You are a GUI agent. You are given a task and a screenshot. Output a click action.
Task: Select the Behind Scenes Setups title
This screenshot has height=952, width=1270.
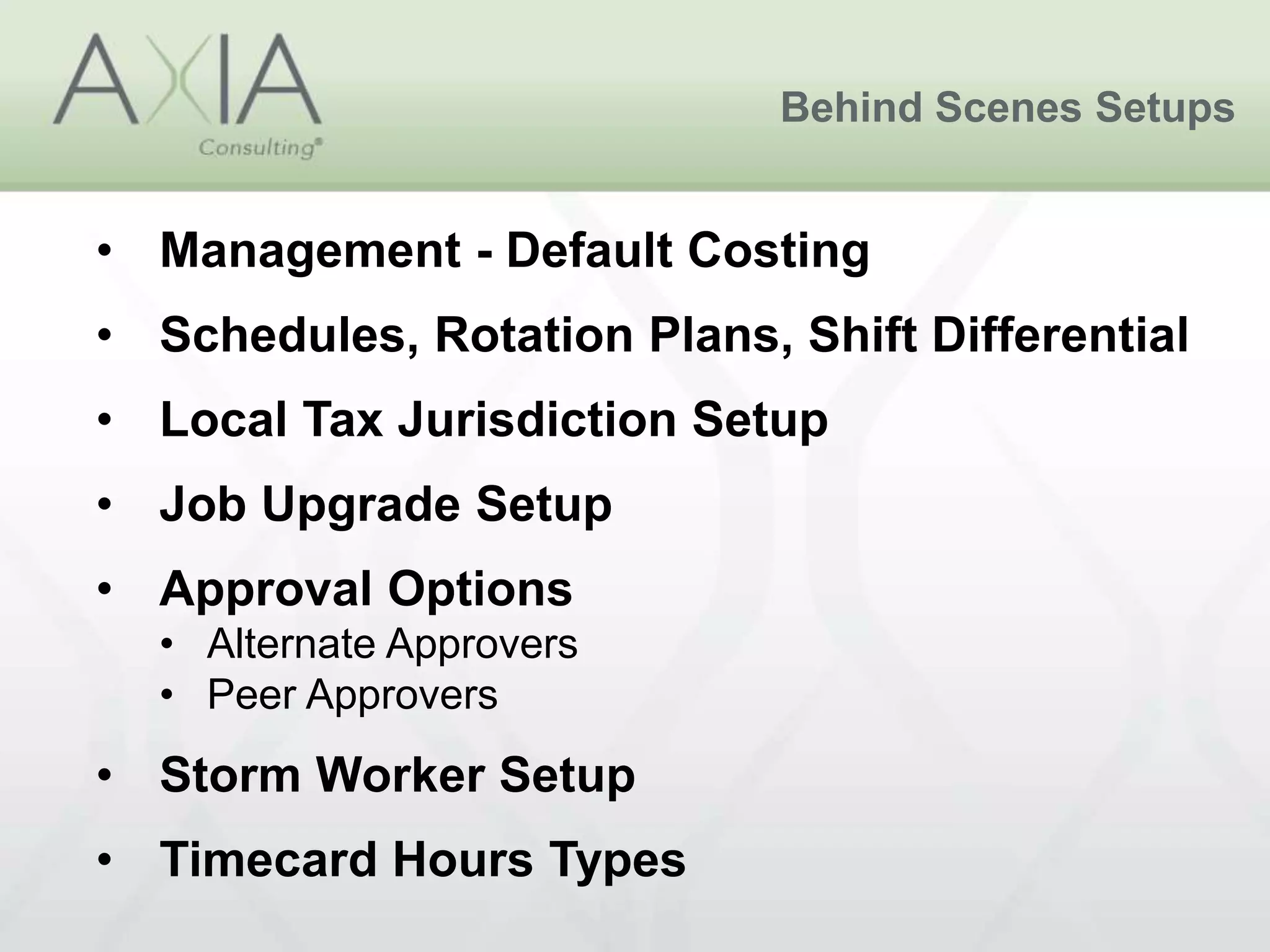(x=1007, y=108)
